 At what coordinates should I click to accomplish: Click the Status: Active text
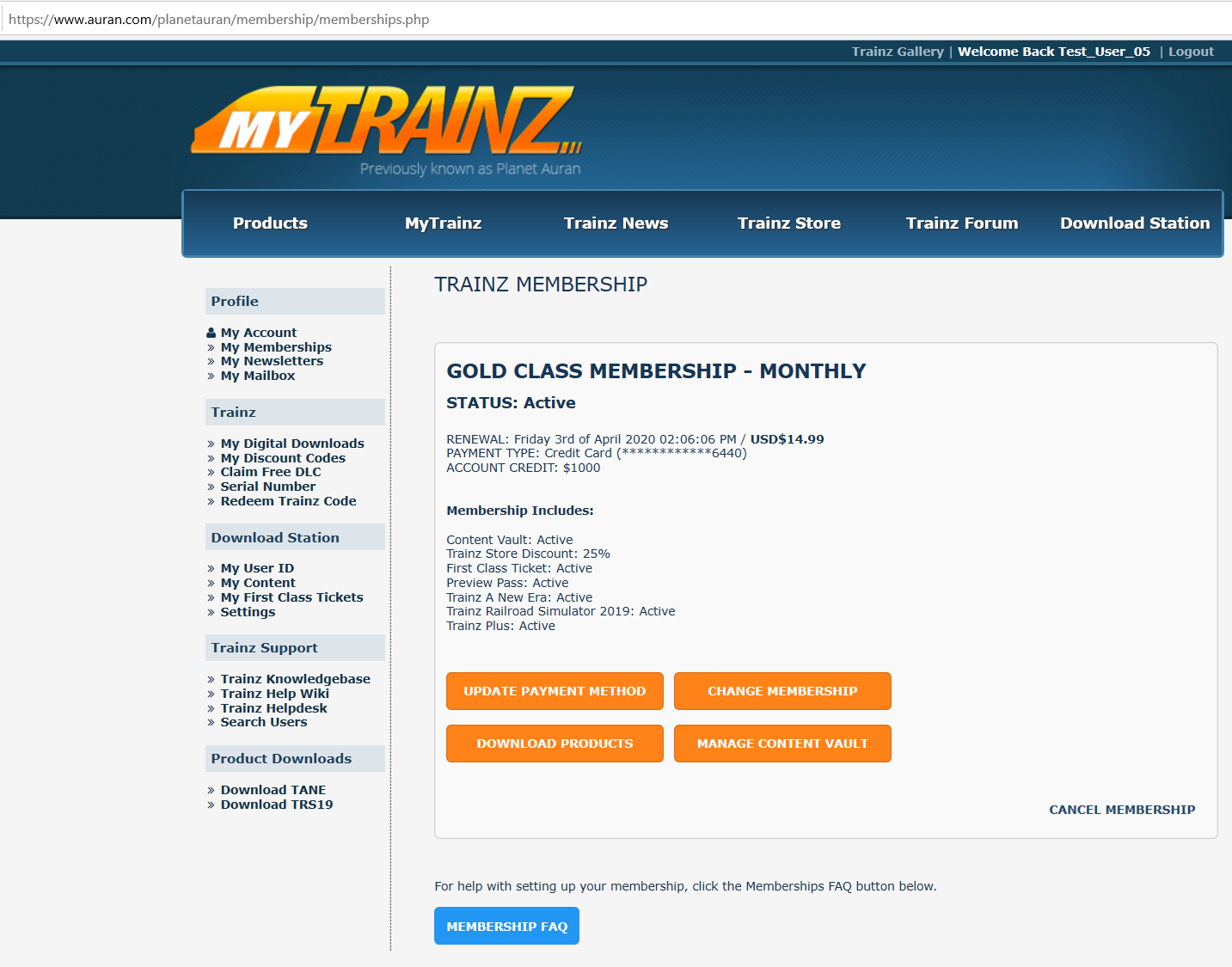(x=511, y=403)
